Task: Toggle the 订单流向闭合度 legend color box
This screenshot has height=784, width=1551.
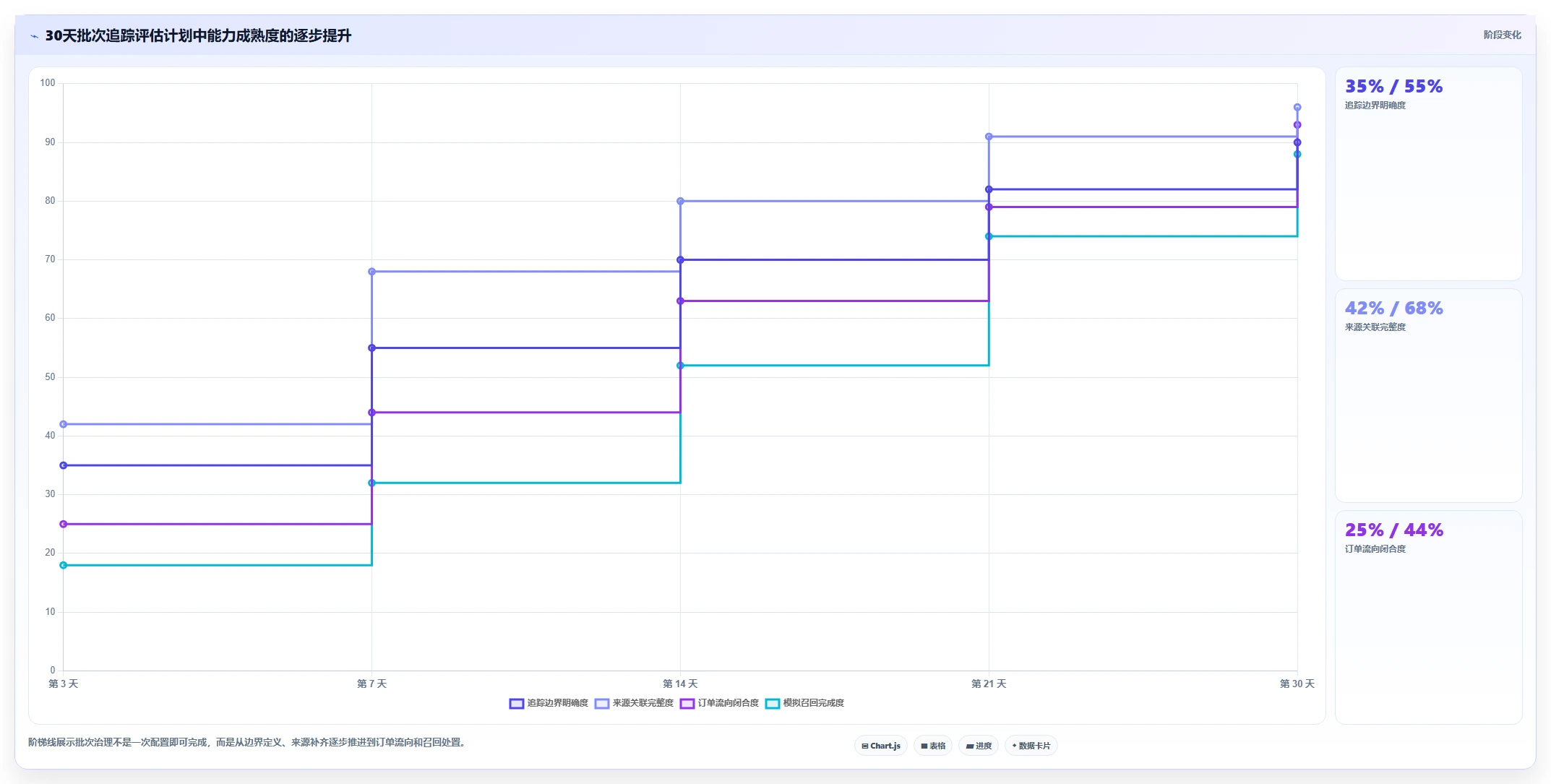Action: pos(687,704)
